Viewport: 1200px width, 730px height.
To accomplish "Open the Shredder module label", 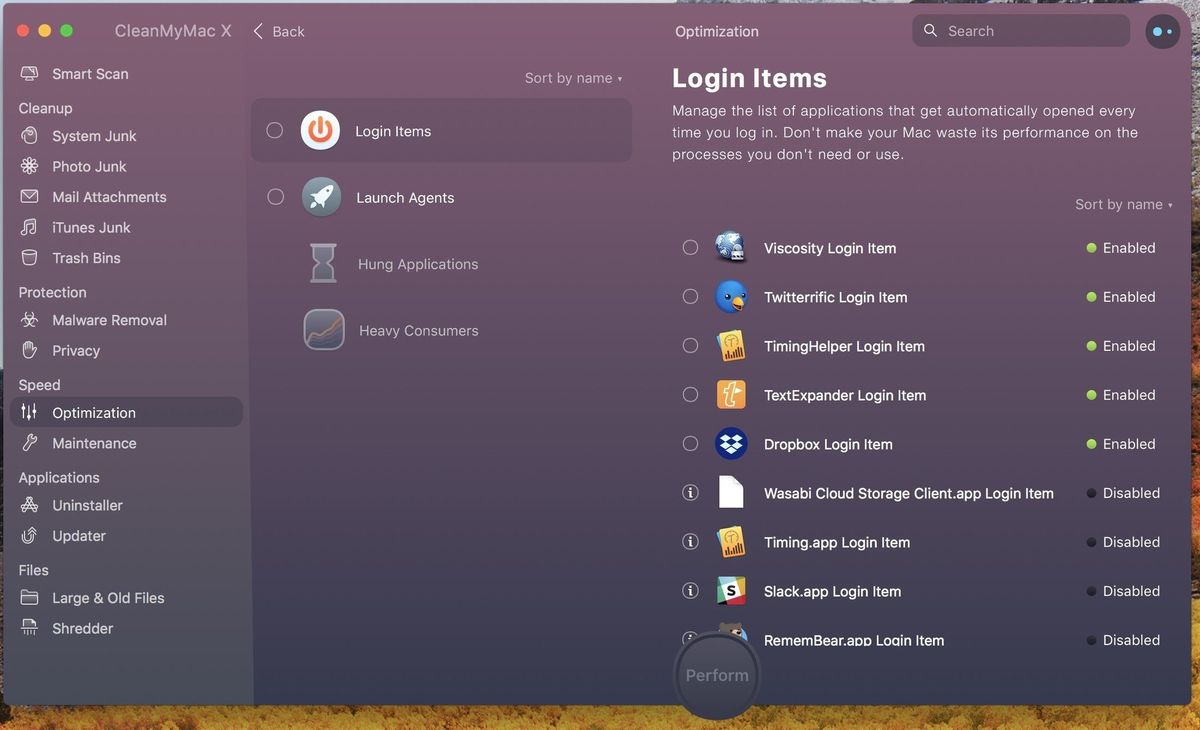I will pyautogui.click(x=82, y=628).
